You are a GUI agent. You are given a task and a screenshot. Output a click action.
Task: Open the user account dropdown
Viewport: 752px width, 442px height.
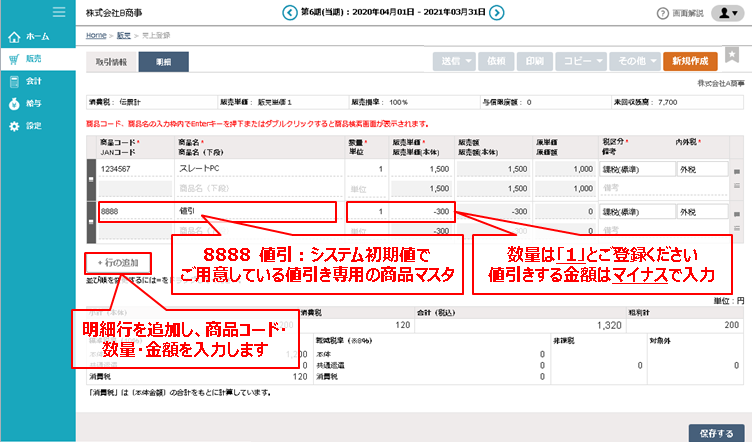coord(726,13)
